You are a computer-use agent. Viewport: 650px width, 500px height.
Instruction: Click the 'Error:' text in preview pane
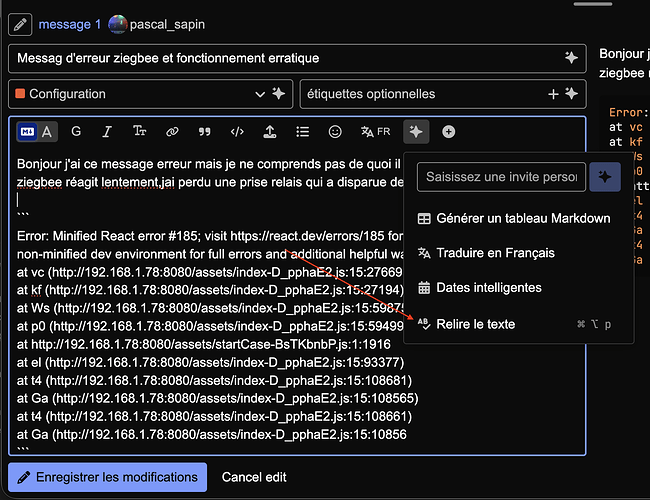[x=628, y=112]
